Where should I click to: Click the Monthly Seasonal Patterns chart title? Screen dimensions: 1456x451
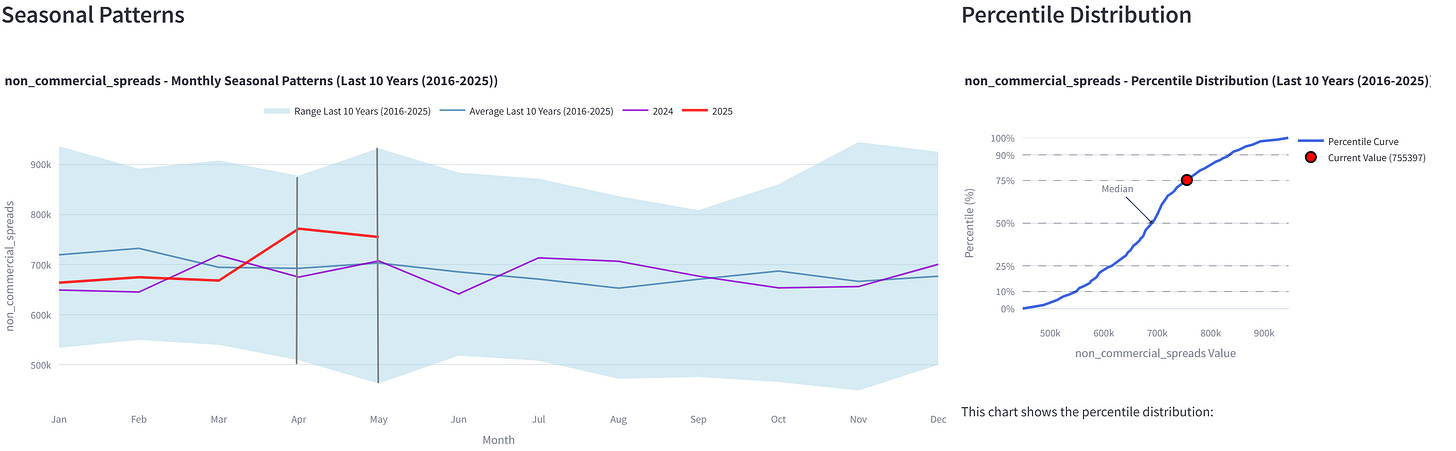pos(251,81)
